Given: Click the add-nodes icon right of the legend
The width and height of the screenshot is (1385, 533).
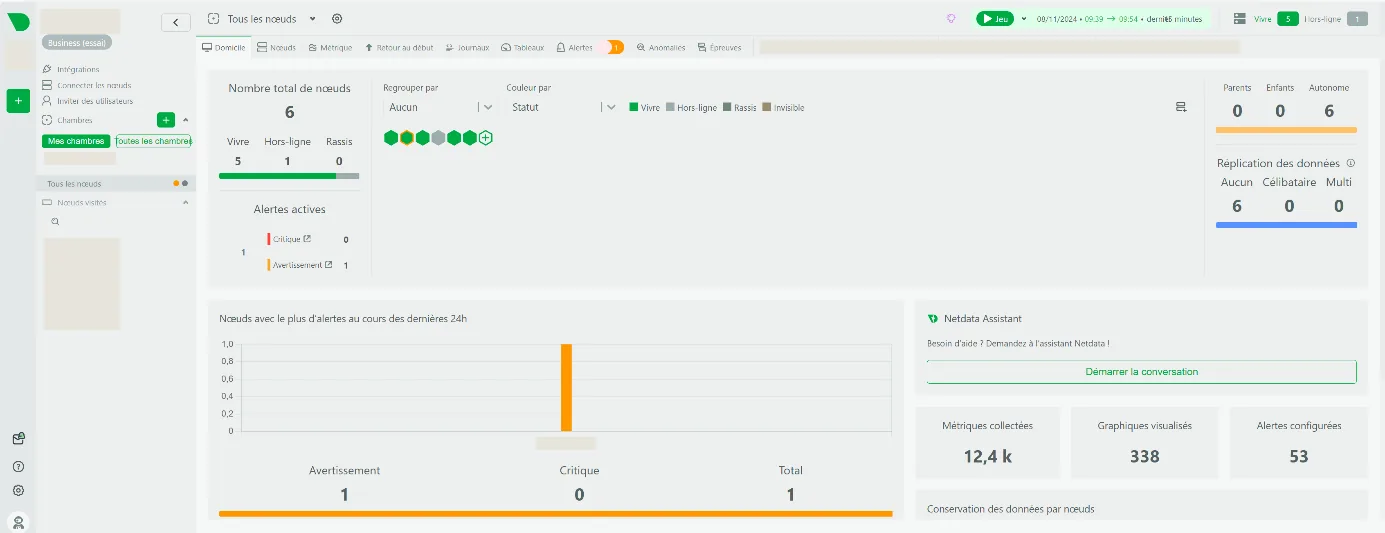Looking at the screenshot, I should 1181,107.
